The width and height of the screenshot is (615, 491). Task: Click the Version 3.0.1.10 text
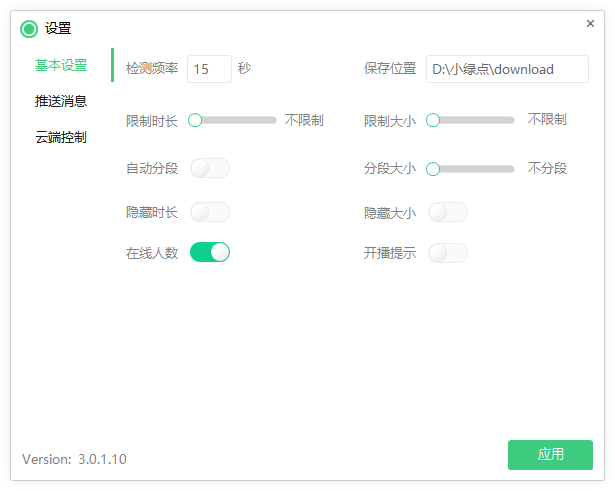pyautogui.click(x=74, y=459)
